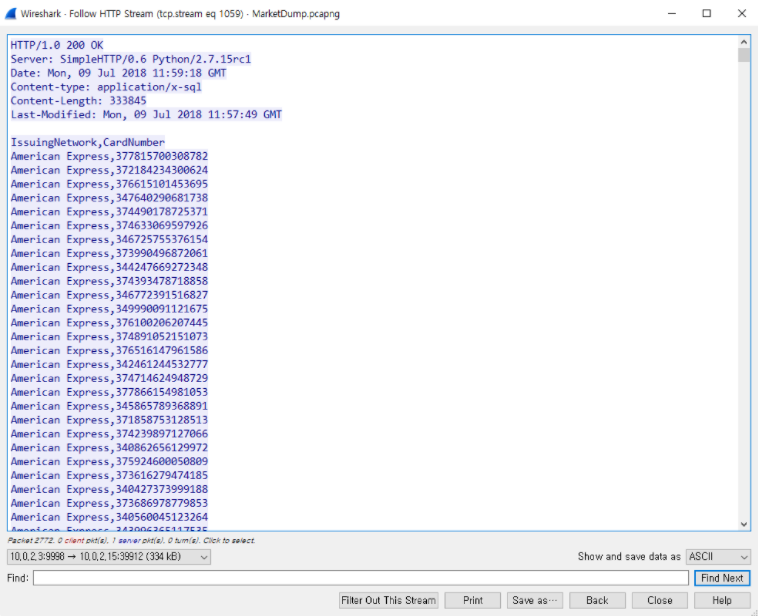Open the Show and save data as ASCII dropdown
Image resolution: width=758 pixels, height=616 pixels.
coord(718,557)
